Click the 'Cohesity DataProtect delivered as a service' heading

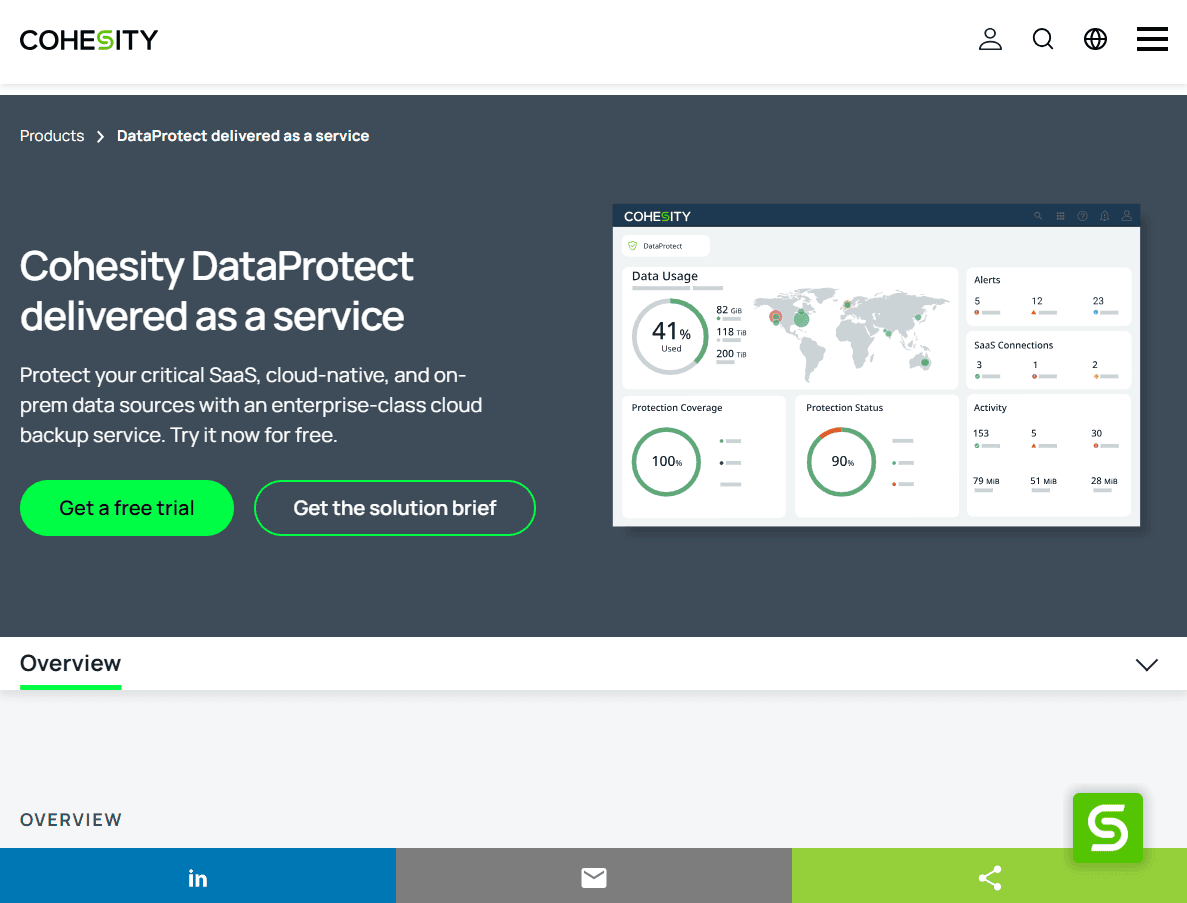[x=217, y=291]
